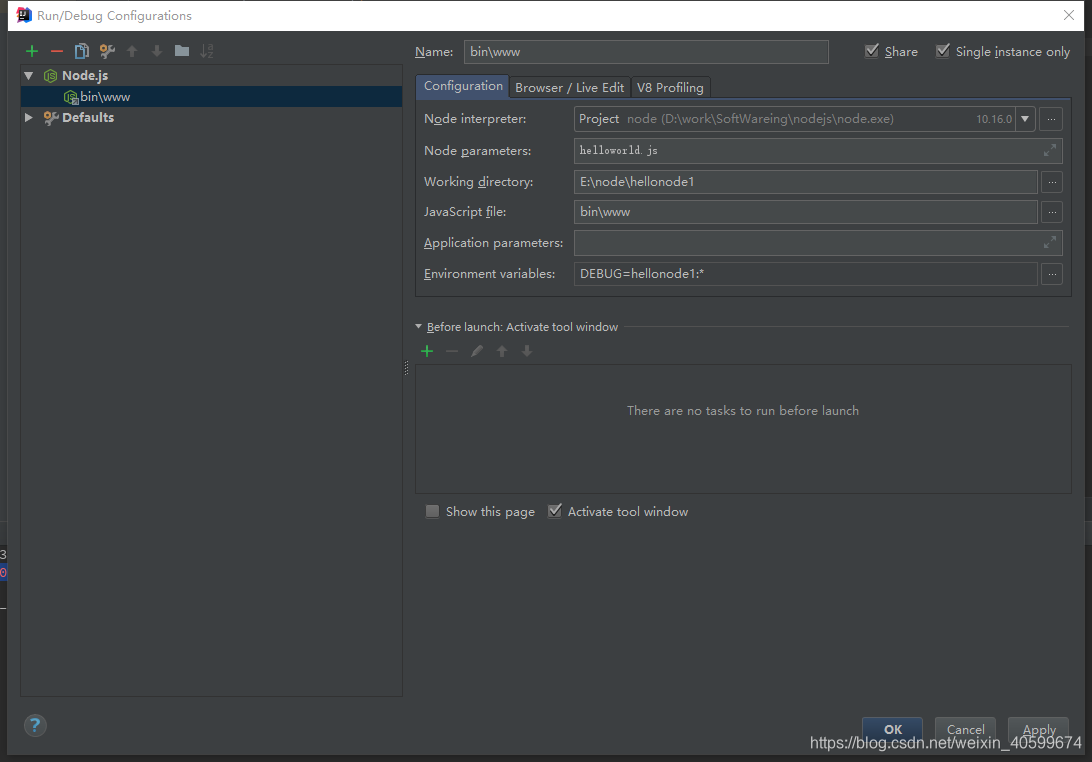Remove selected configuration with minus icon
The height and width of the screenshot is (762, 1092).
click(x=57, y=51)
